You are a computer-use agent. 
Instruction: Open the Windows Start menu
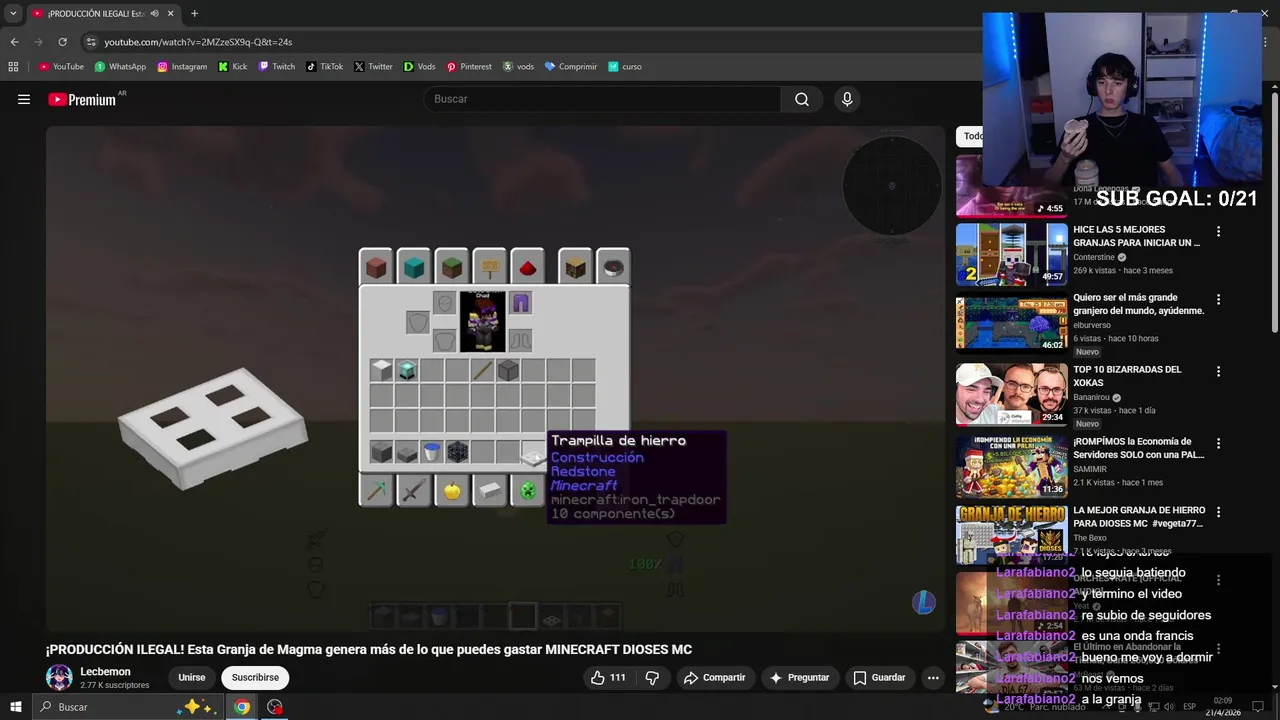coord(15,707)
